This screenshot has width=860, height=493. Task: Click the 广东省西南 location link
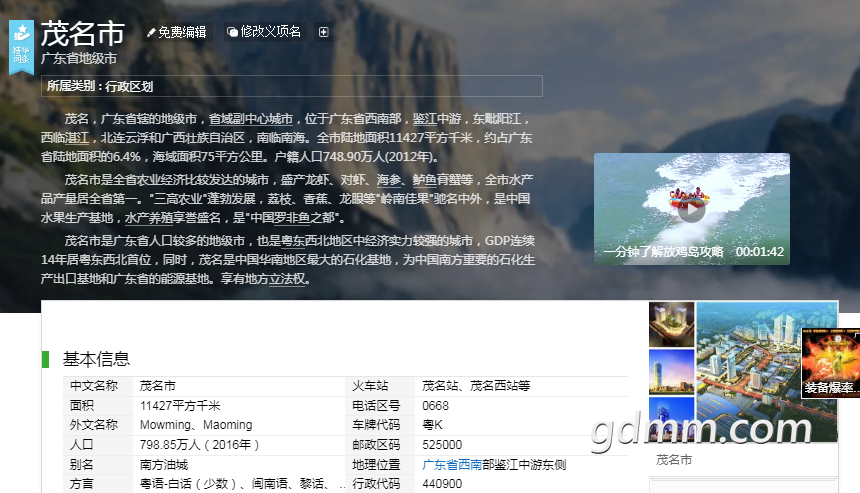452,464
